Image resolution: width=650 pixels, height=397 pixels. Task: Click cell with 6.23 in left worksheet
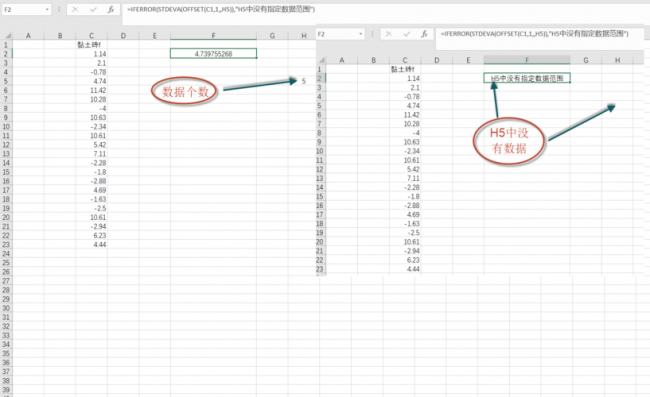pyautogui.click(x=92, y=235)
